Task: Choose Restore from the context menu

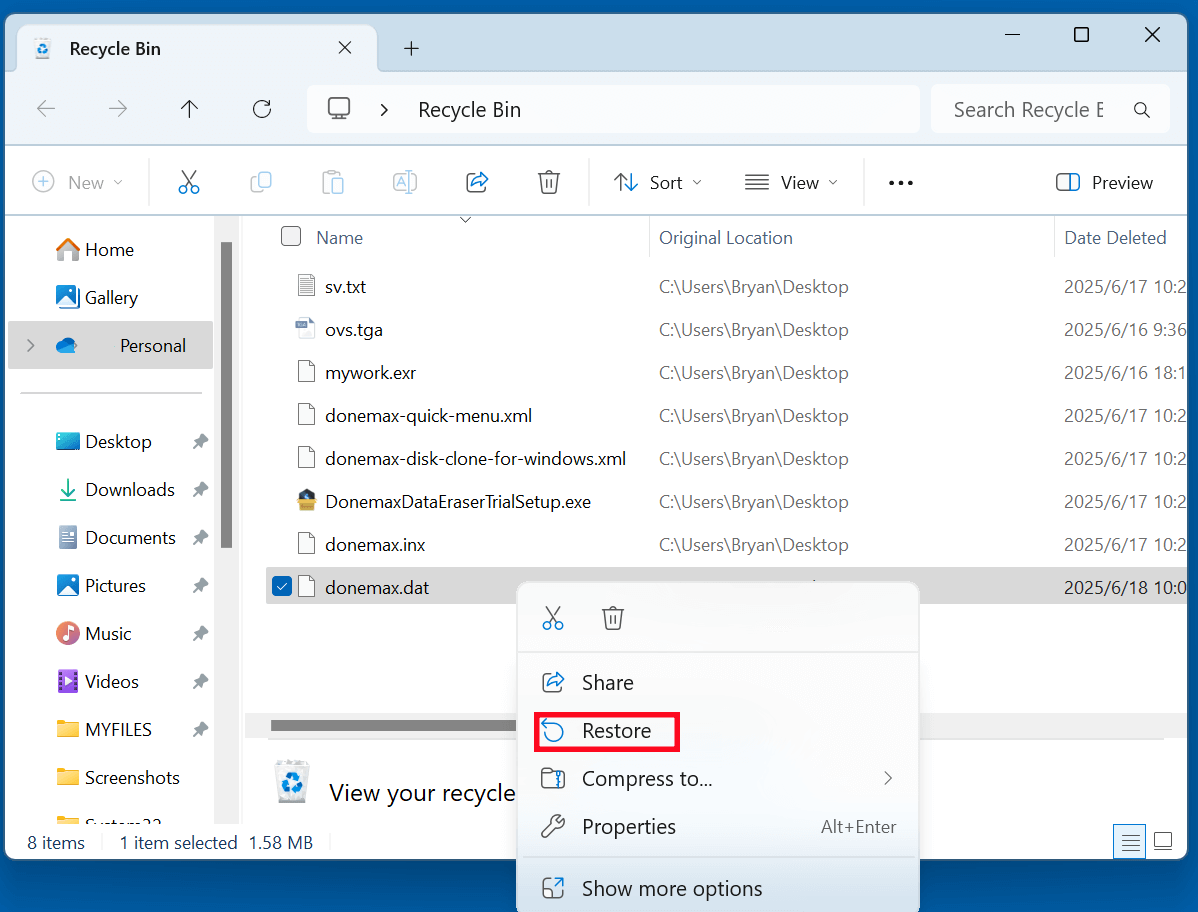Action: coord(616,731)
